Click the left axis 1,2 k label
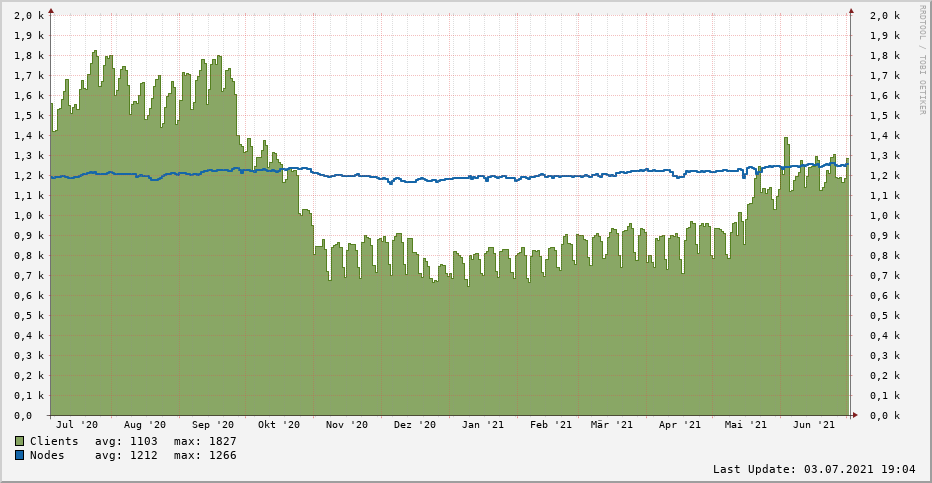 coord(29,176)
